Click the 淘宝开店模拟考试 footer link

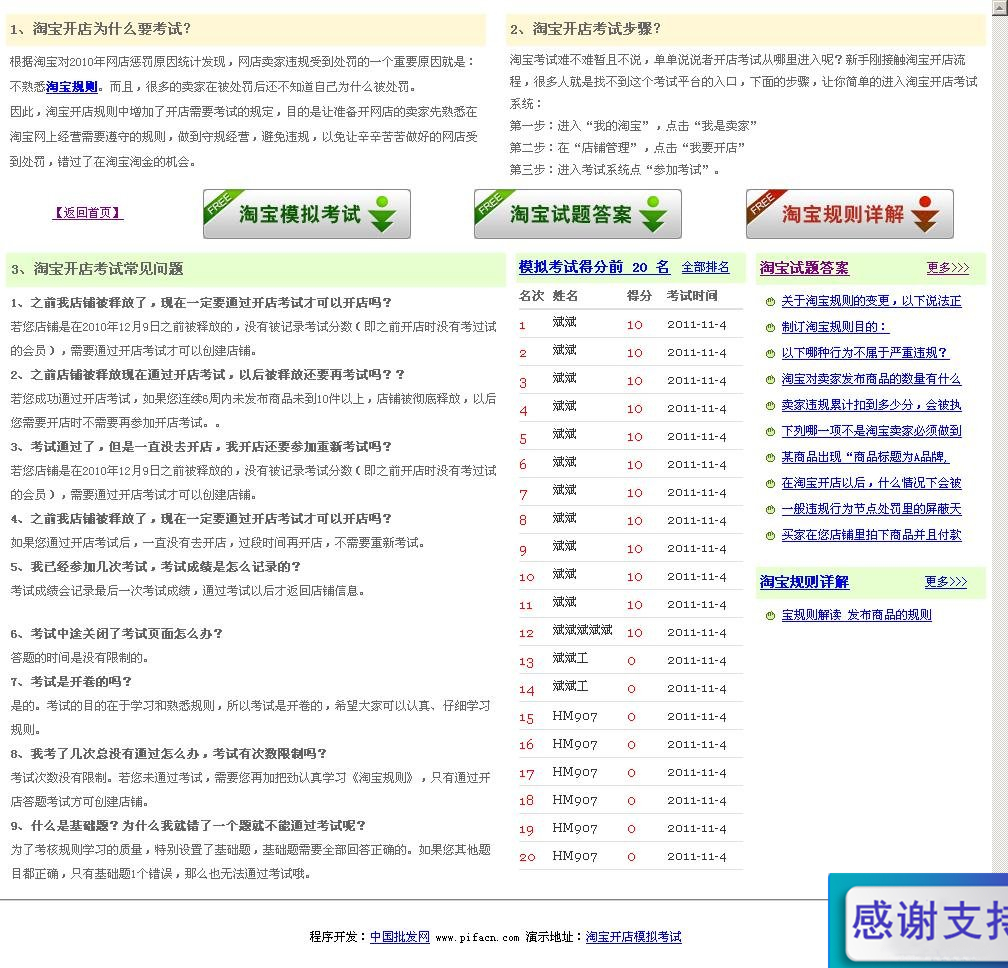point(633,937)
